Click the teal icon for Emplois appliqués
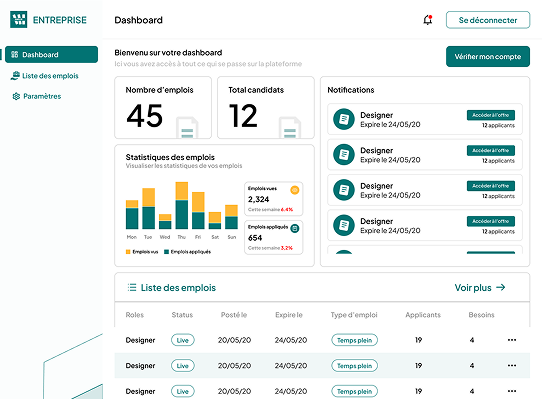The image size is (542, 399). tap(295, 228)
